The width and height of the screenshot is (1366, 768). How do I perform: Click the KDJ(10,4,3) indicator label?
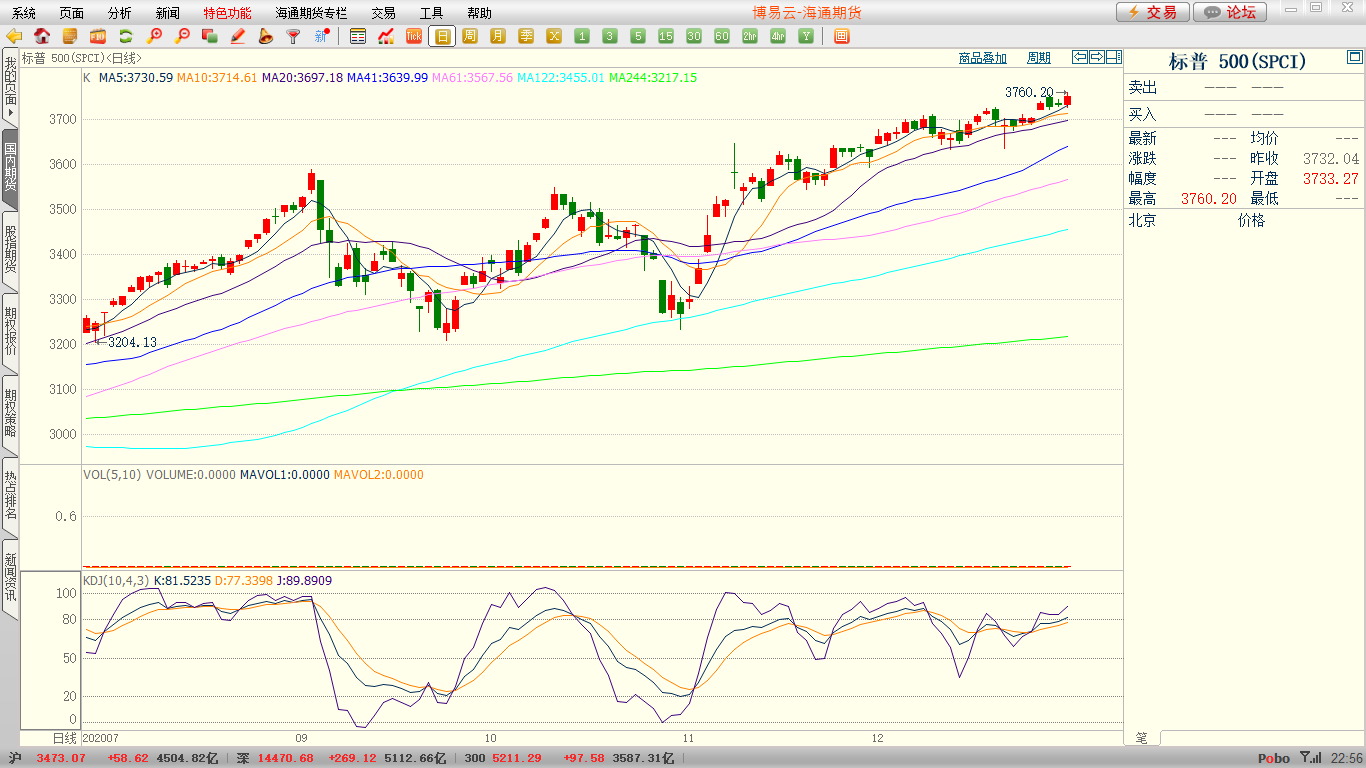(x=116, y=580)
